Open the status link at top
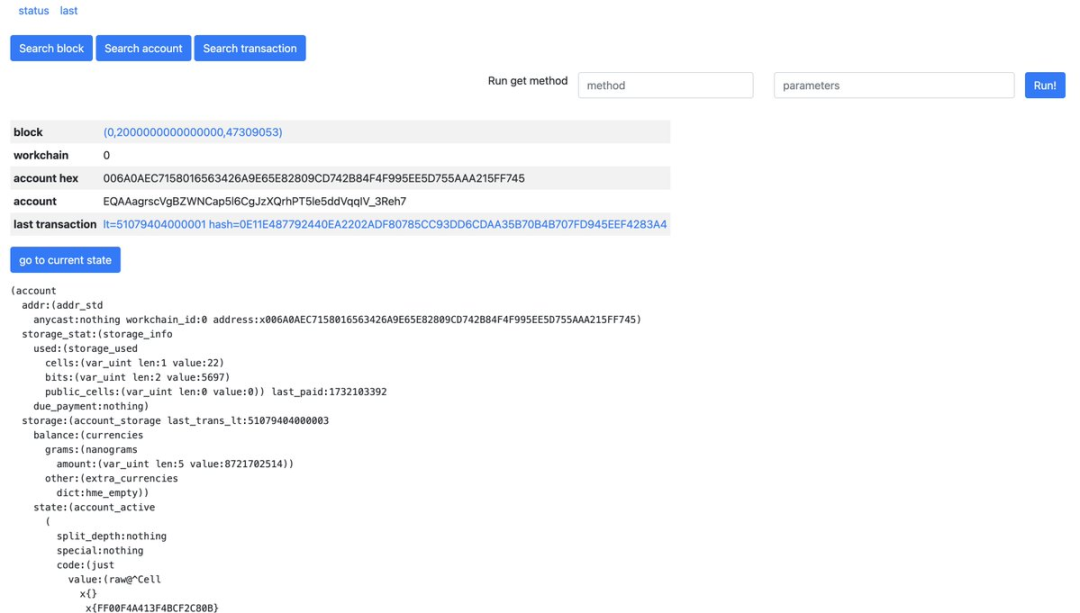The image size is (1080, 613). (x=33, y=11)
